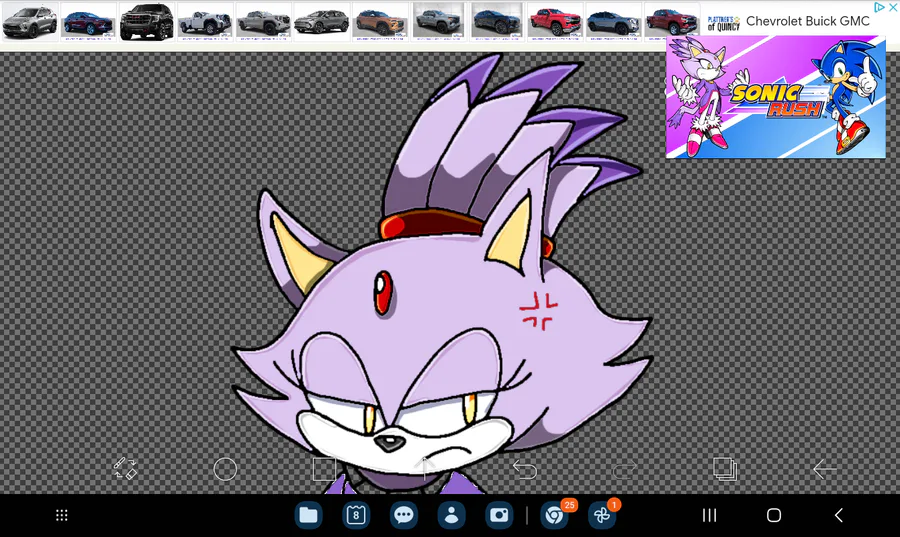Open the pinwheel app with 1 notification
Image resolution: width=900 pixels, height=537 pixels.
tap(602, 515)
